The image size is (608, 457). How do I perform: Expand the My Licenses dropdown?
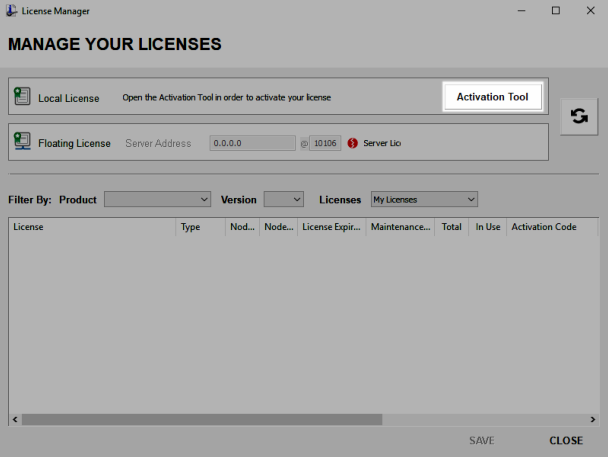point(424,199)
